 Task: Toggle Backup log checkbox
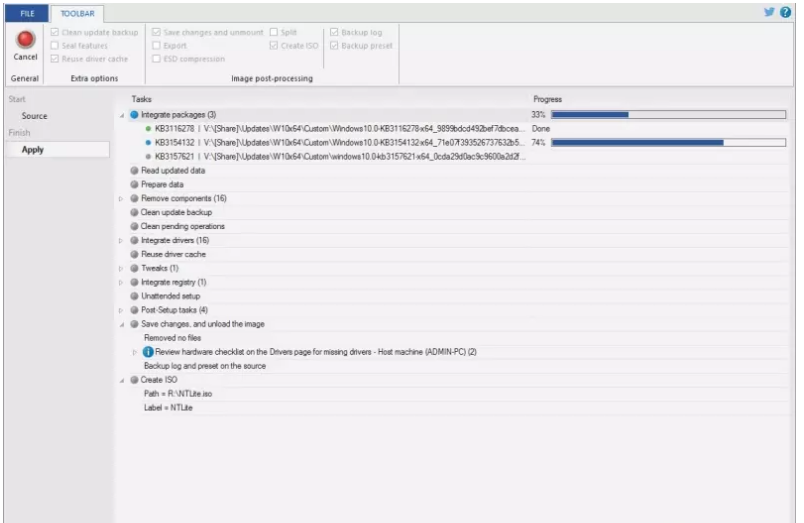pos(334,32)
